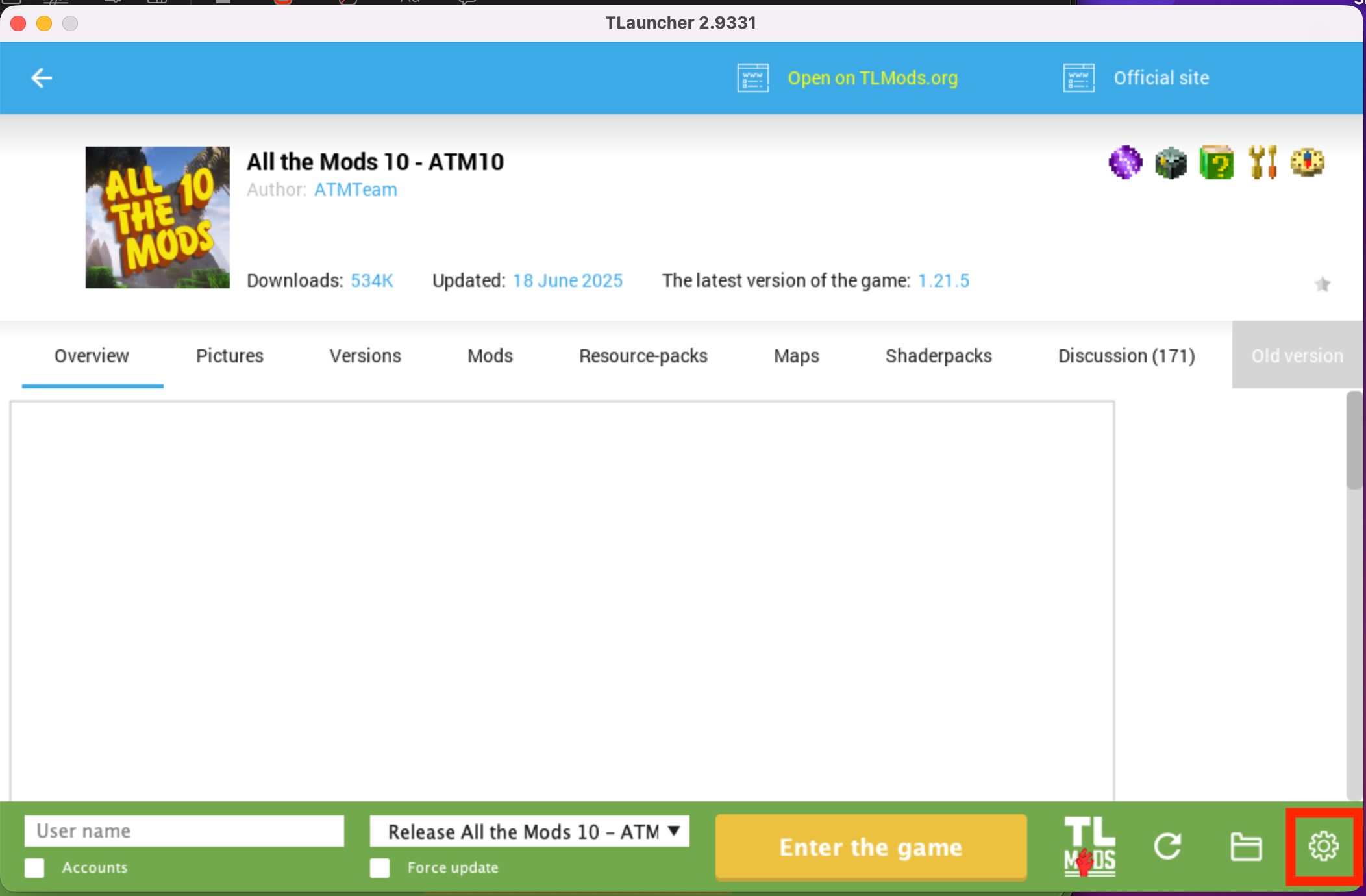This screenshot has width=1366, height=896.
Task: Click Enter the game button
Action: (871, 847)
